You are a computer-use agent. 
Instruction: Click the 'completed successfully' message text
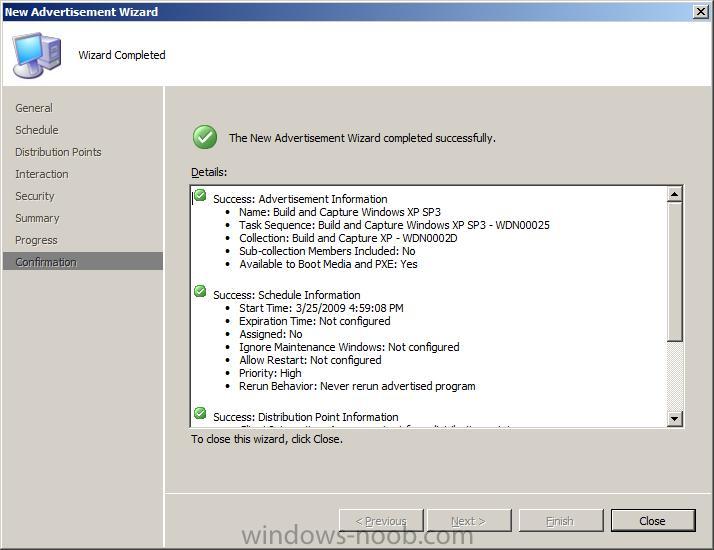click(x=362, y=138)
